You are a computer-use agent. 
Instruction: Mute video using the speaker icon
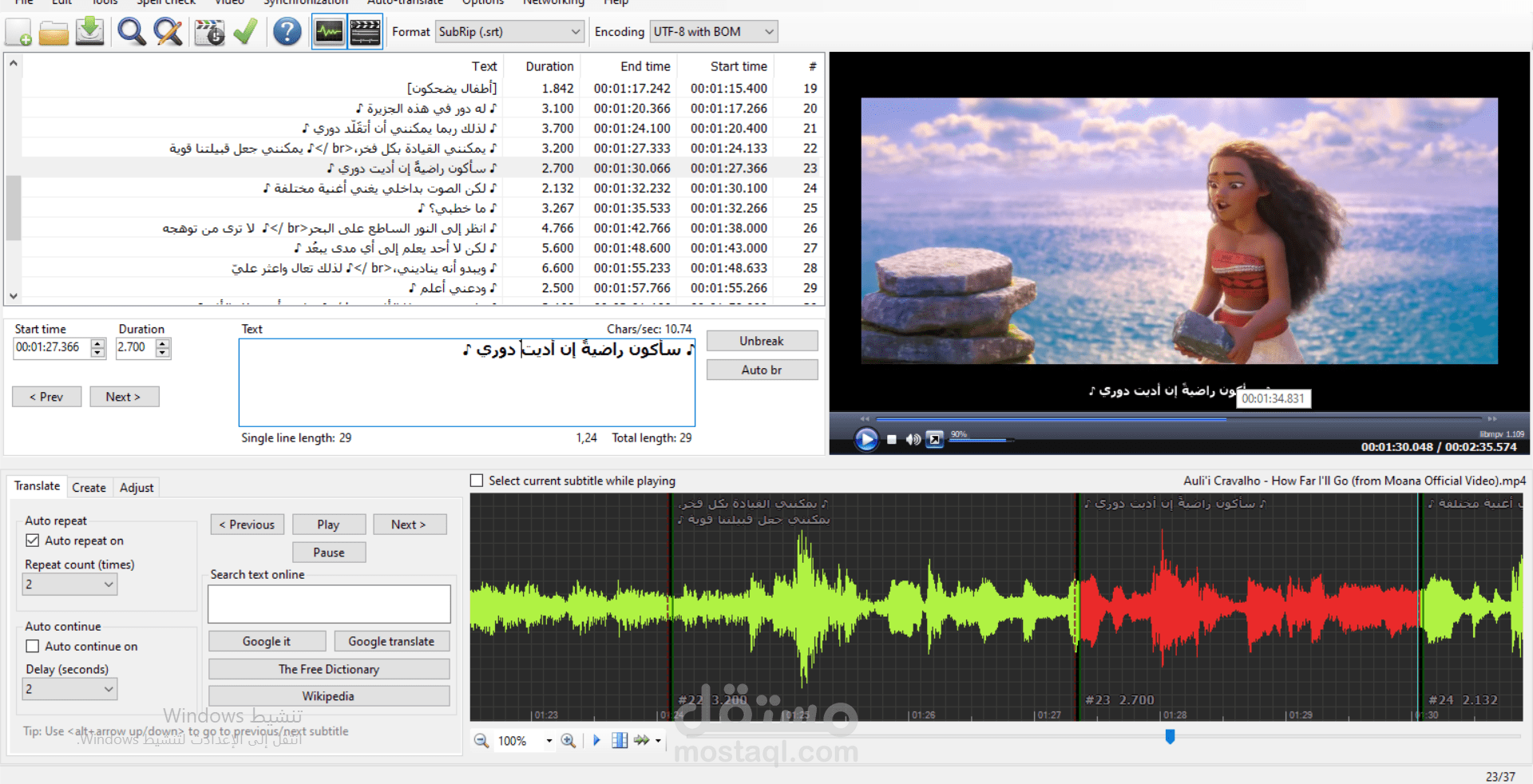(x=913, y=439)
